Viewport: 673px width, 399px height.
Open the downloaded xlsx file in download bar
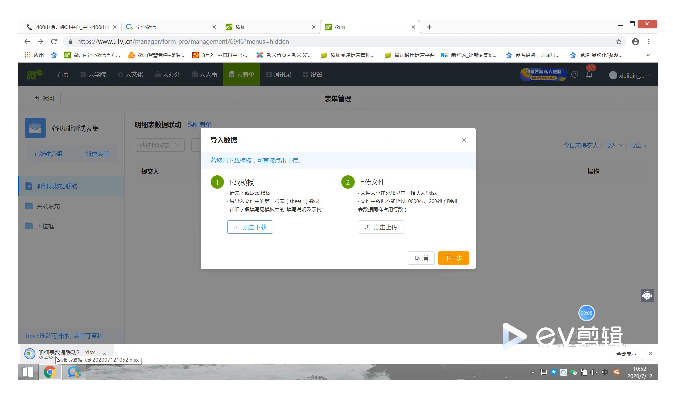60,354
